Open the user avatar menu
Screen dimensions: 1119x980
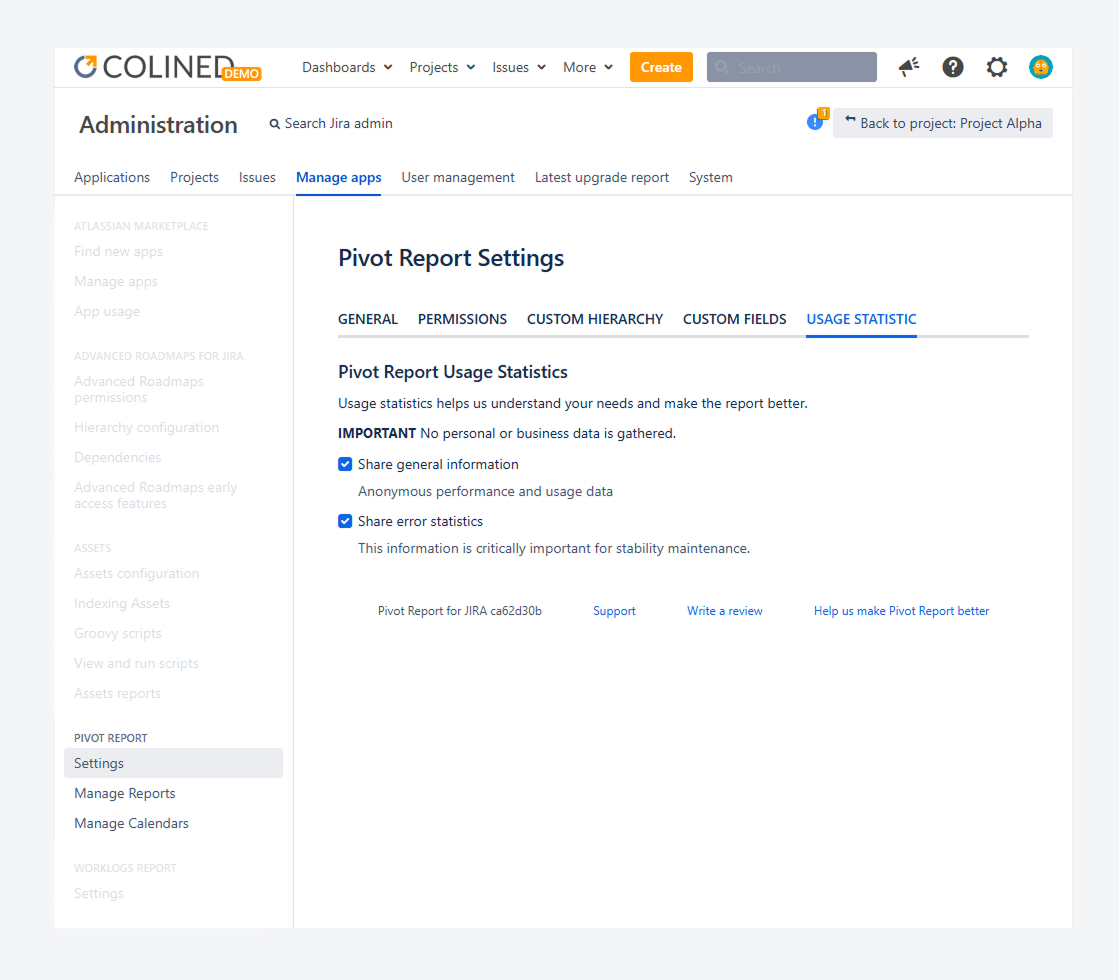tap(1040, 67)
